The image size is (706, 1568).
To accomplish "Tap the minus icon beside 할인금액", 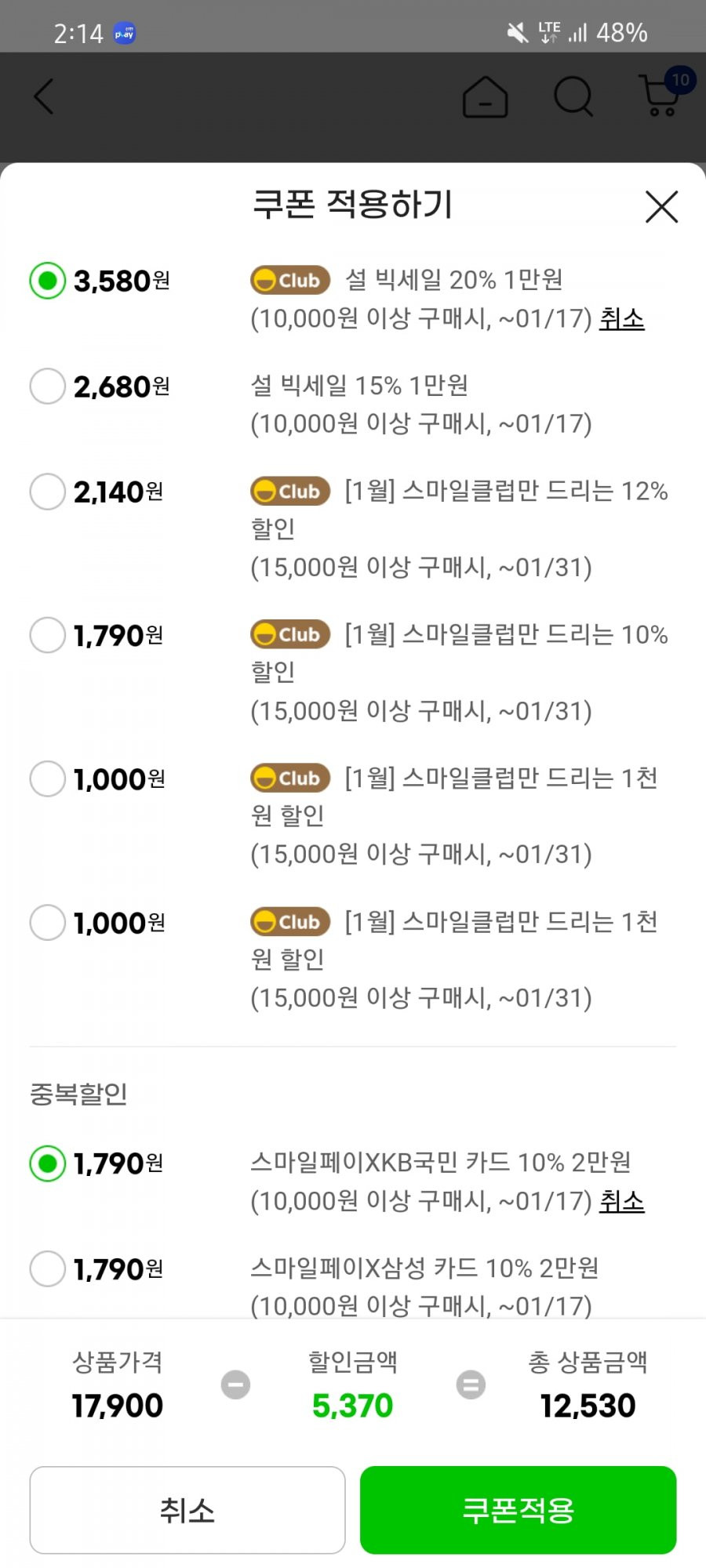I will pyautogui.click(x=235, y=1385).
